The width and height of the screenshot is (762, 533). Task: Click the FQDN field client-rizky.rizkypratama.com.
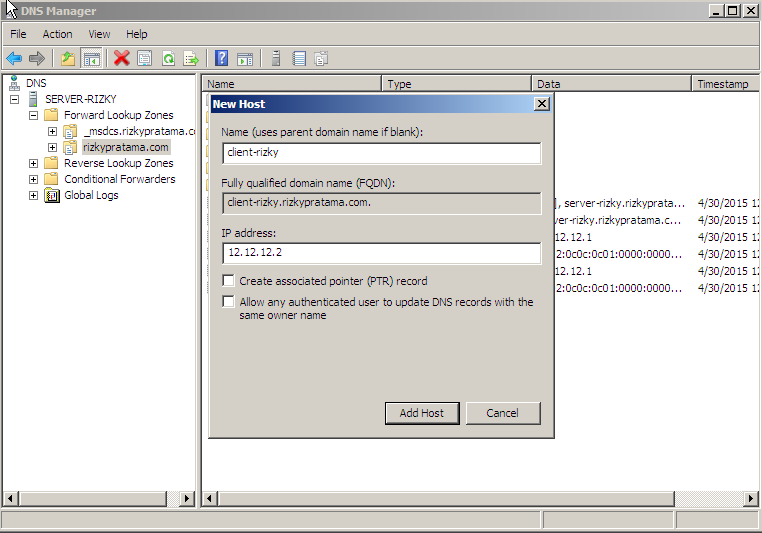(x=381, y=203)
